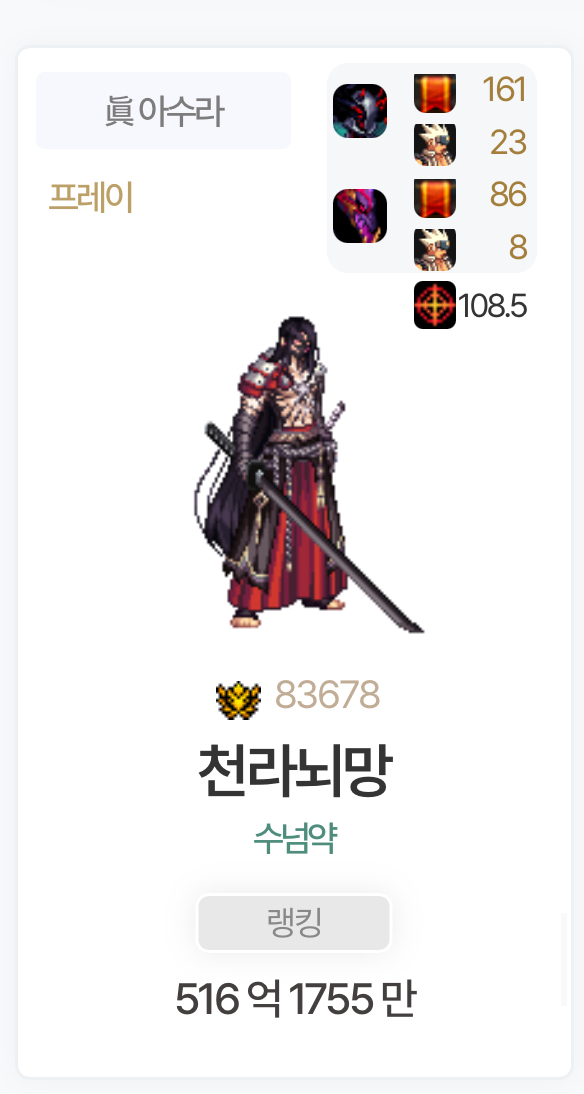This screenshot has width=584, height=1094.
Task: Click the damage total 516 억 1755 만
Action: (x=295, y=999)
